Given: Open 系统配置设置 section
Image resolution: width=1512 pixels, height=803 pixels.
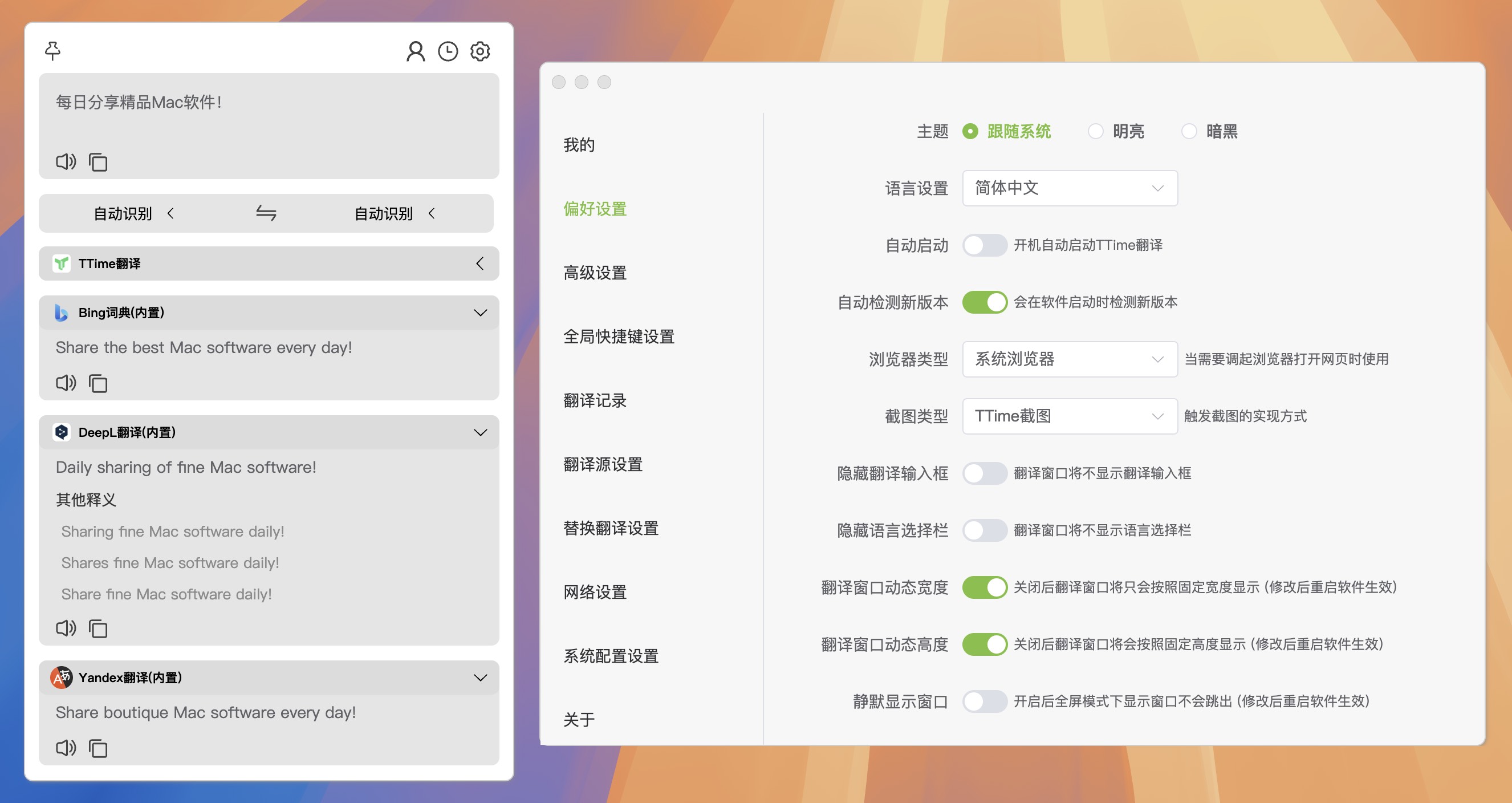Looking at the screenshot, I should pos(611,656).
